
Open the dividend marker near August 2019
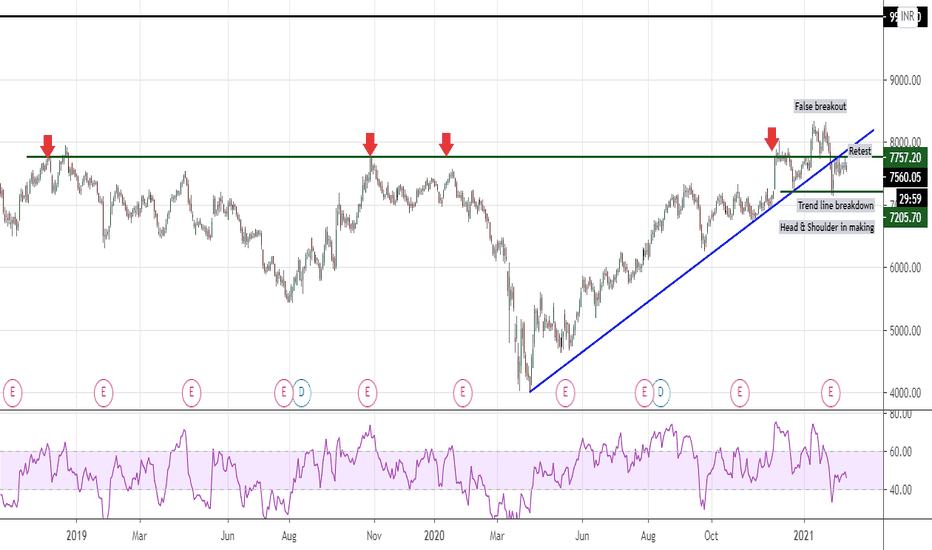(301, 392)
